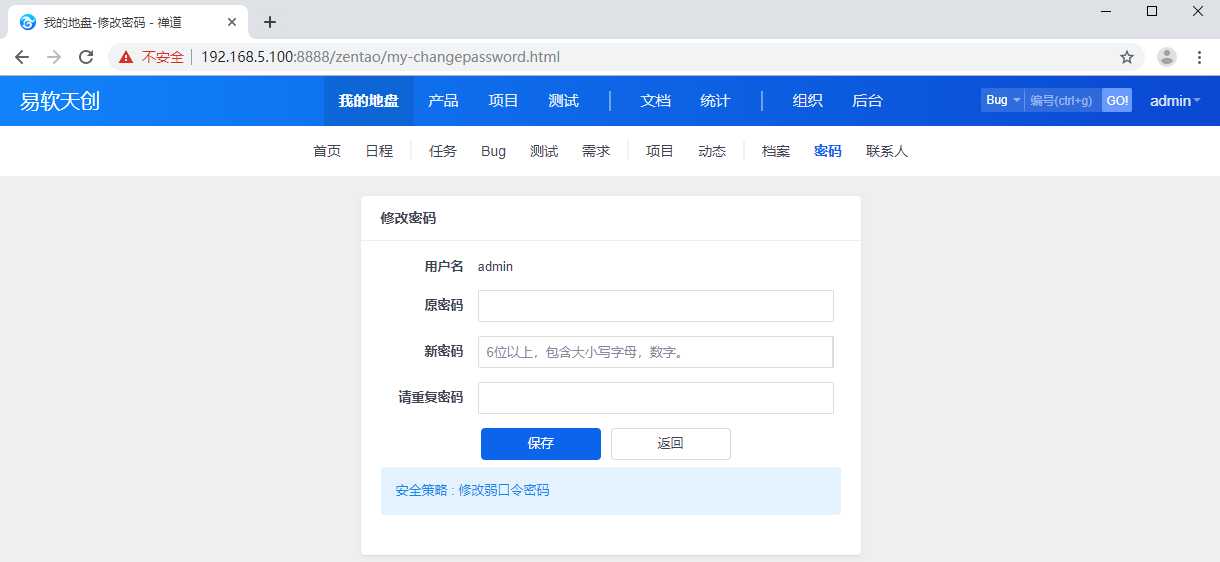Click the insecure warning triangle icon
The image size is (1220, 562).
point(126,57)
